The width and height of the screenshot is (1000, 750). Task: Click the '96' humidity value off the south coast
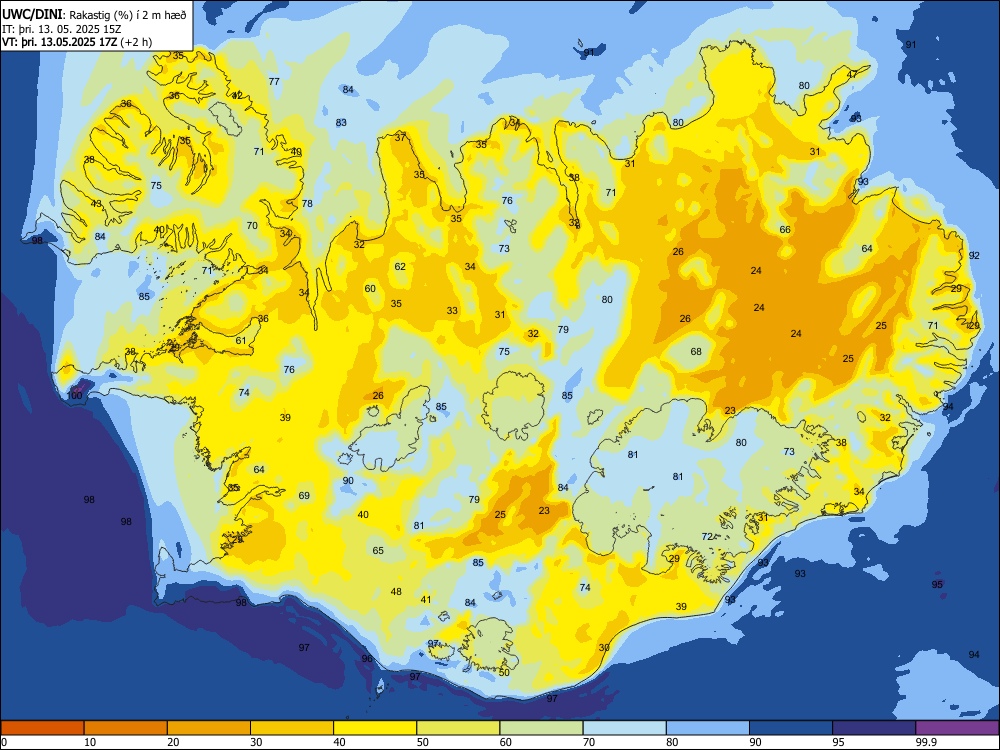367,659
